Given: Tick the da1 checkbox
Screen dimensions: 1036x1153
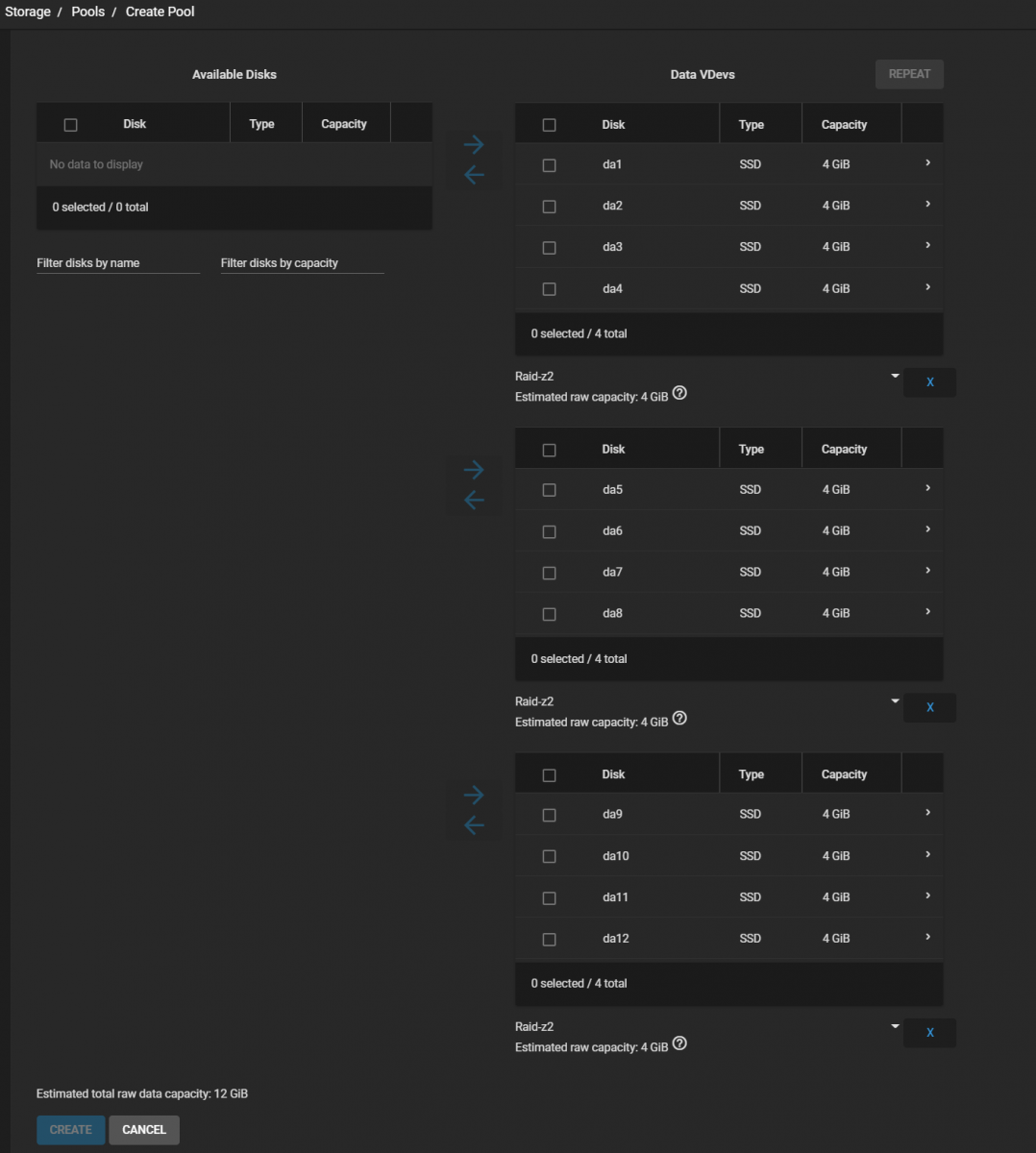Looking at the screenshot, I should (549, 165).
